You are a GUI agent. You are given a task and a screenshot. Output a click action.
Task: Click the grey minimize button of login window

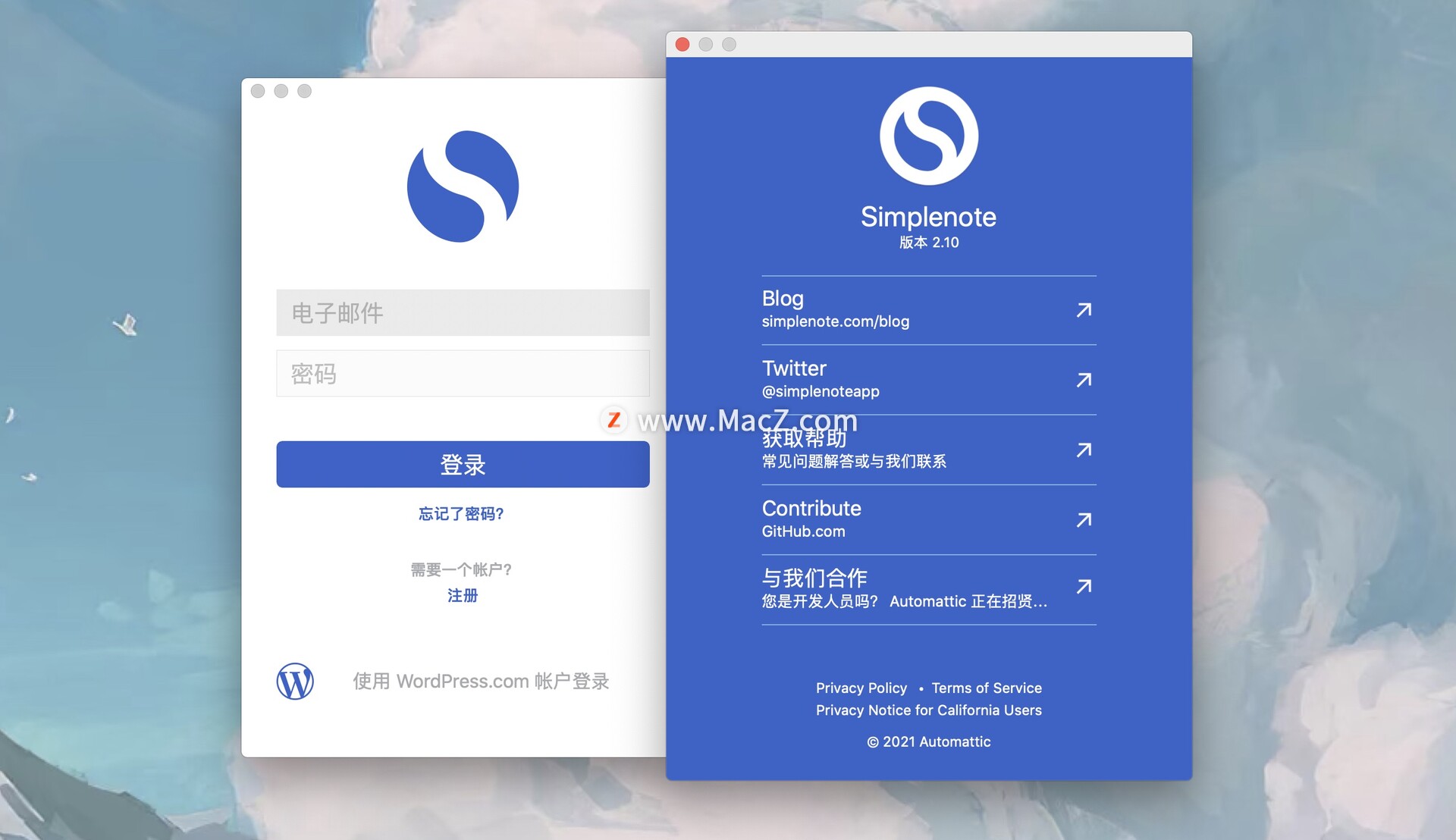pos(281,91)
